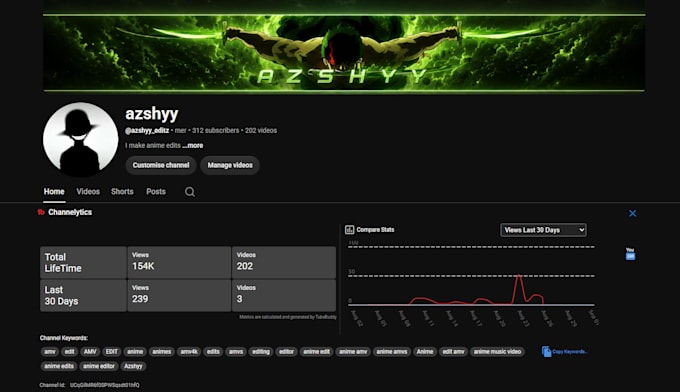Click the azshyy profile picture
This screenshot has height=392, width=680.
click(80, 140)
